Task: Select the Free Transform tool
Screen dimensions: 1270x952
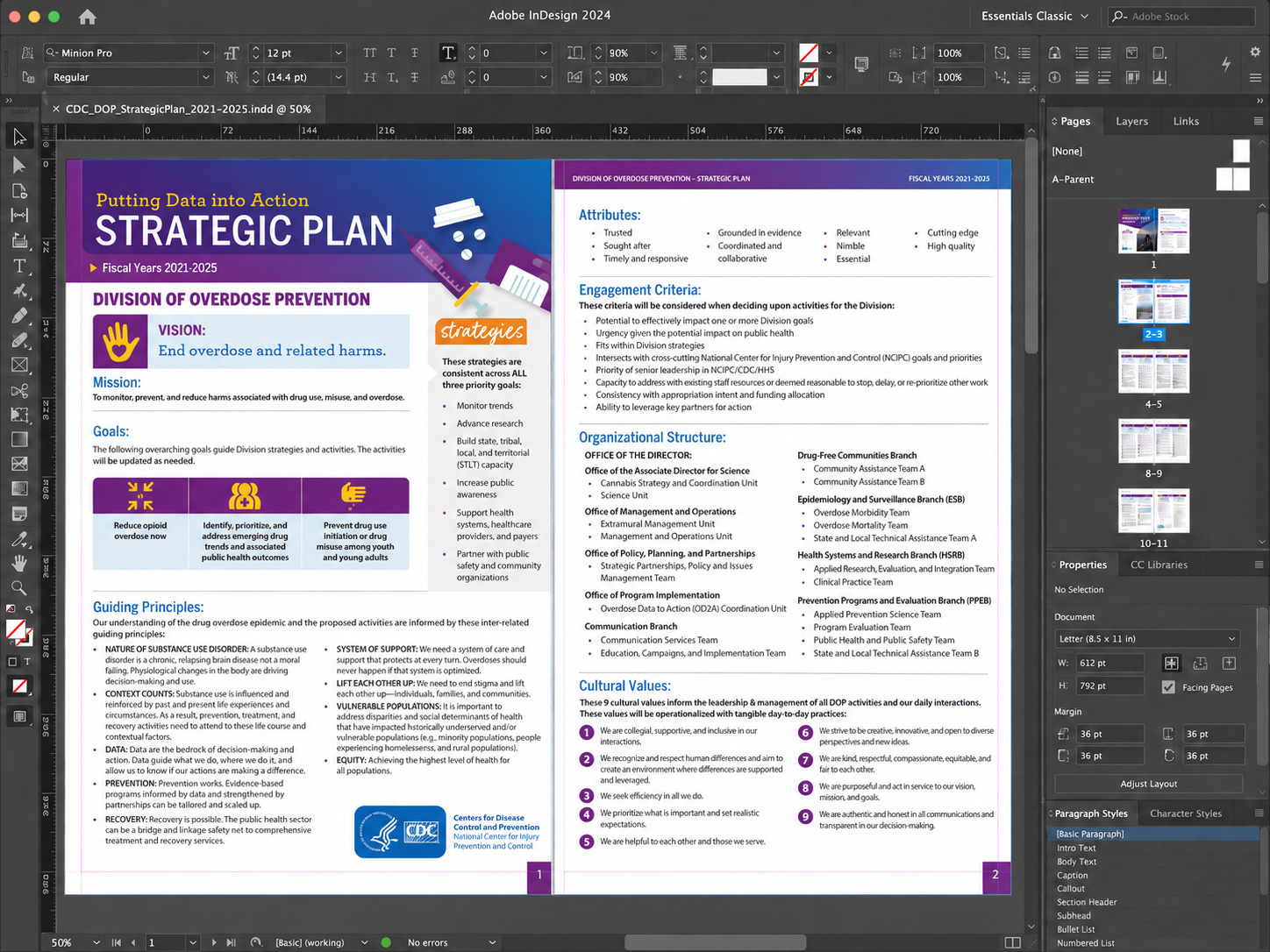Action: (19, 415)
